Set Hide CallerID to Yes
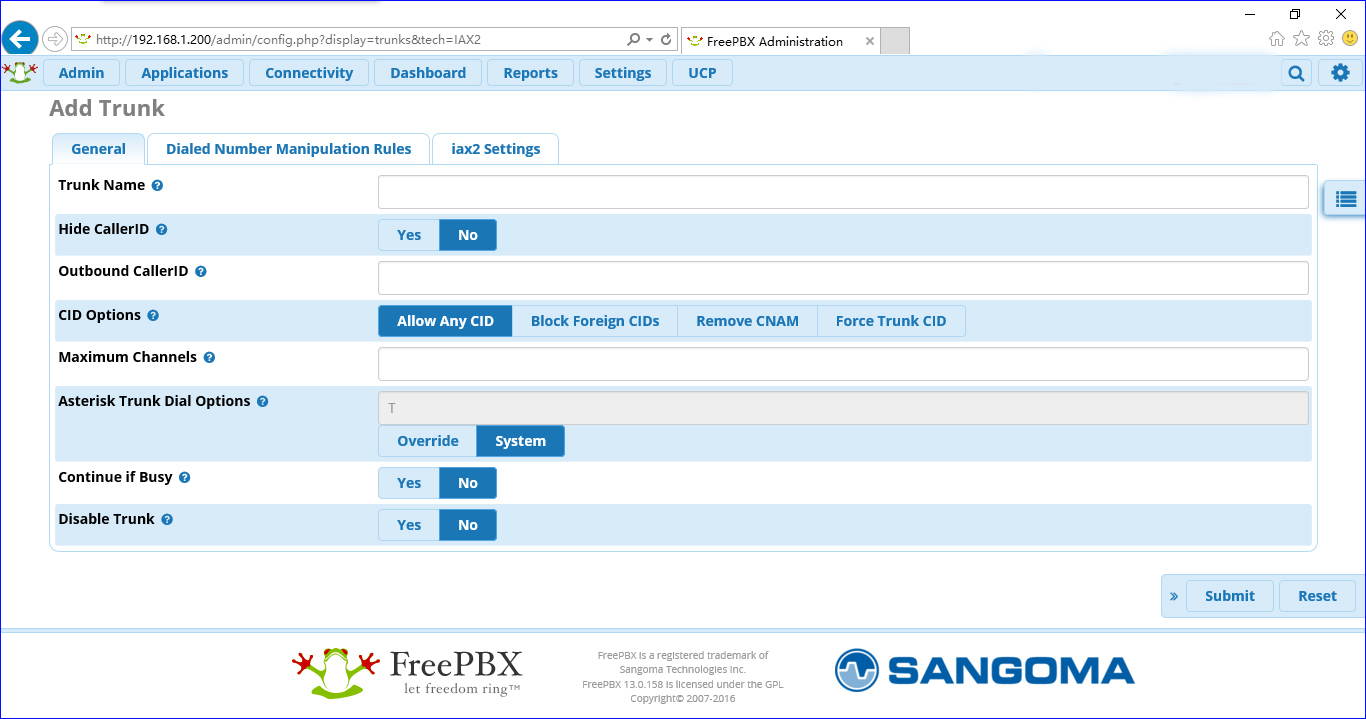 [x=408, y=234]
